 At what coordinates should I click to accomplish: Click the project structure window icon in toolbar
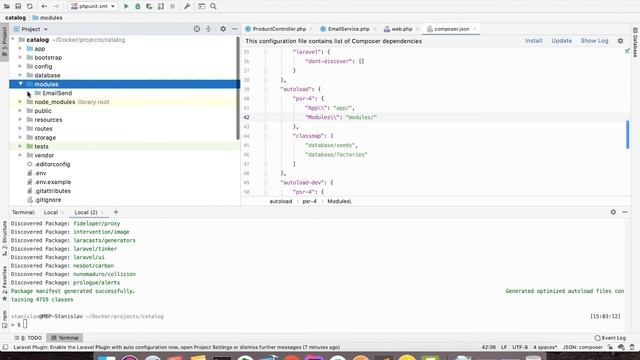pyautogui.click(x=202, y=6)
